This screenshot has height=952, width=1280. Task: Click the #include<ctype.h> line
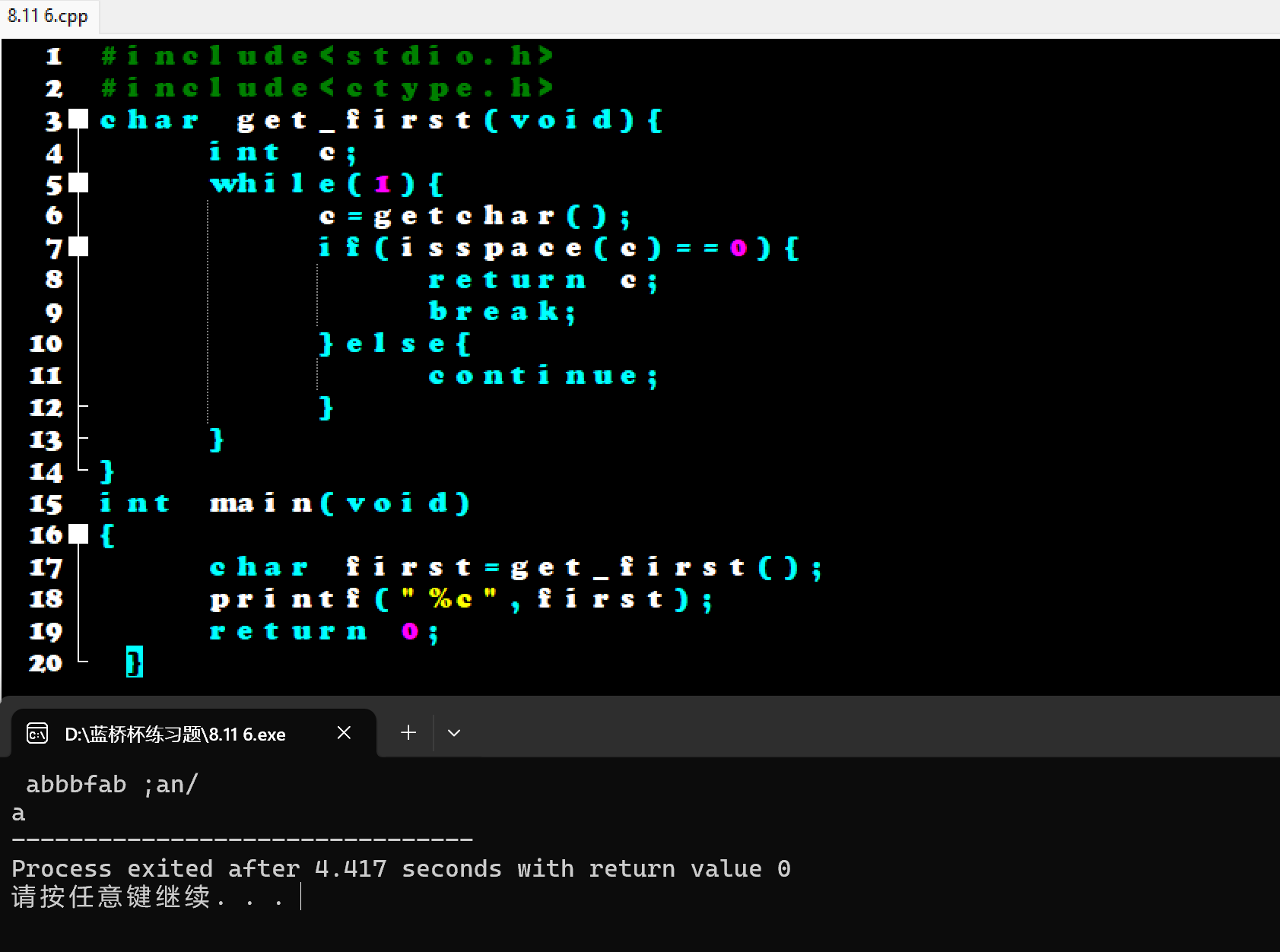click(327, 88)
